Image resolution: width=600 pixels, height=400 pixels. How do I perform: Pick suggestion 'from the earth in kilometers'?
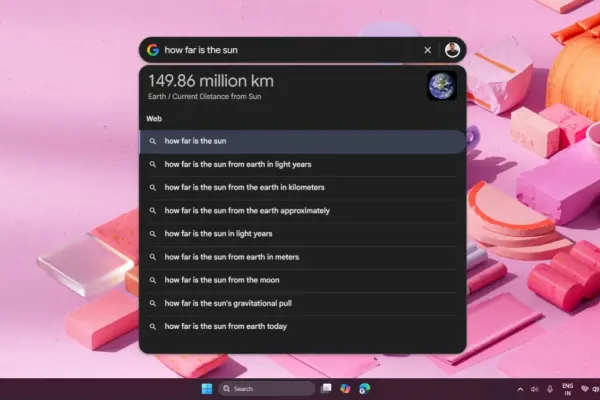pos(302,188)
